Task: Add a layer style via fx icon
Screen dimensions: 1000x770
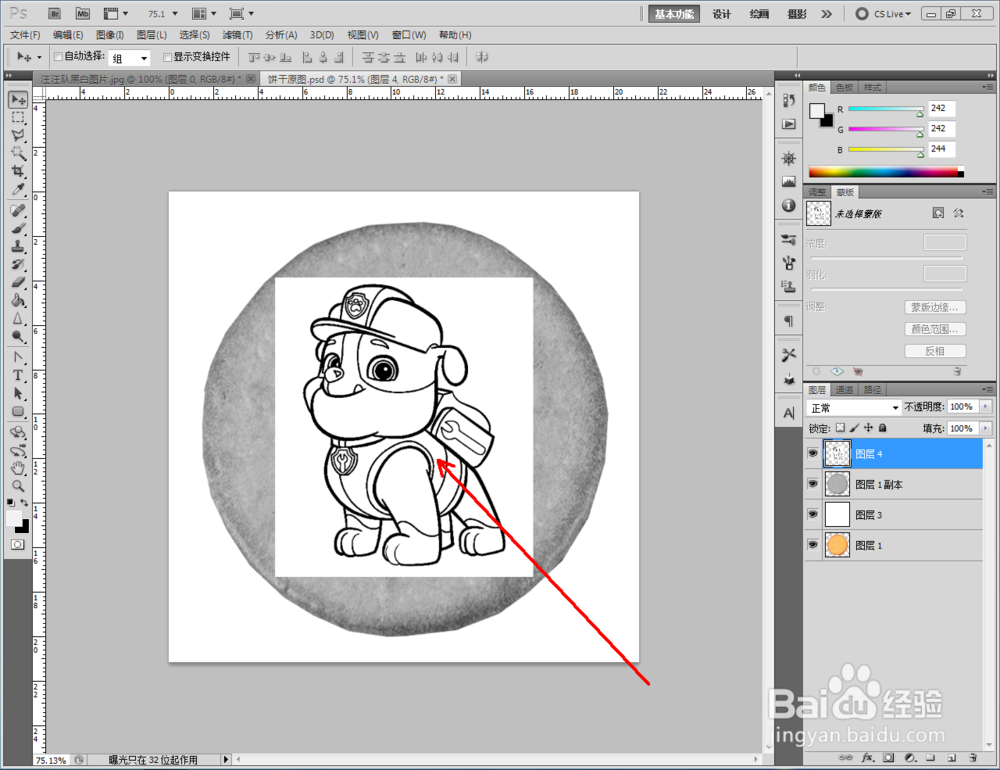Action: [867, 758]
